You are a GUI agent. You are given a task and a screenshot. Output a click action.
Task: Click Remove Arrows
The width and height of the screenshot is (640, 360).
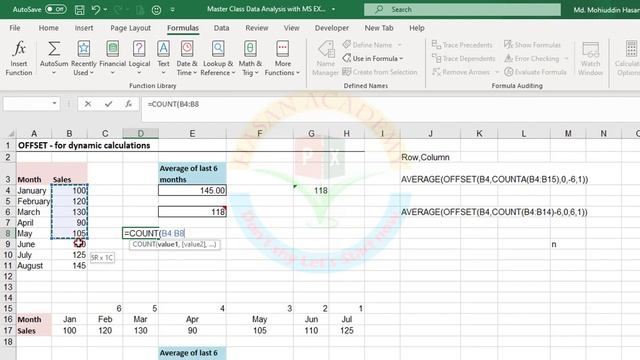461,72
